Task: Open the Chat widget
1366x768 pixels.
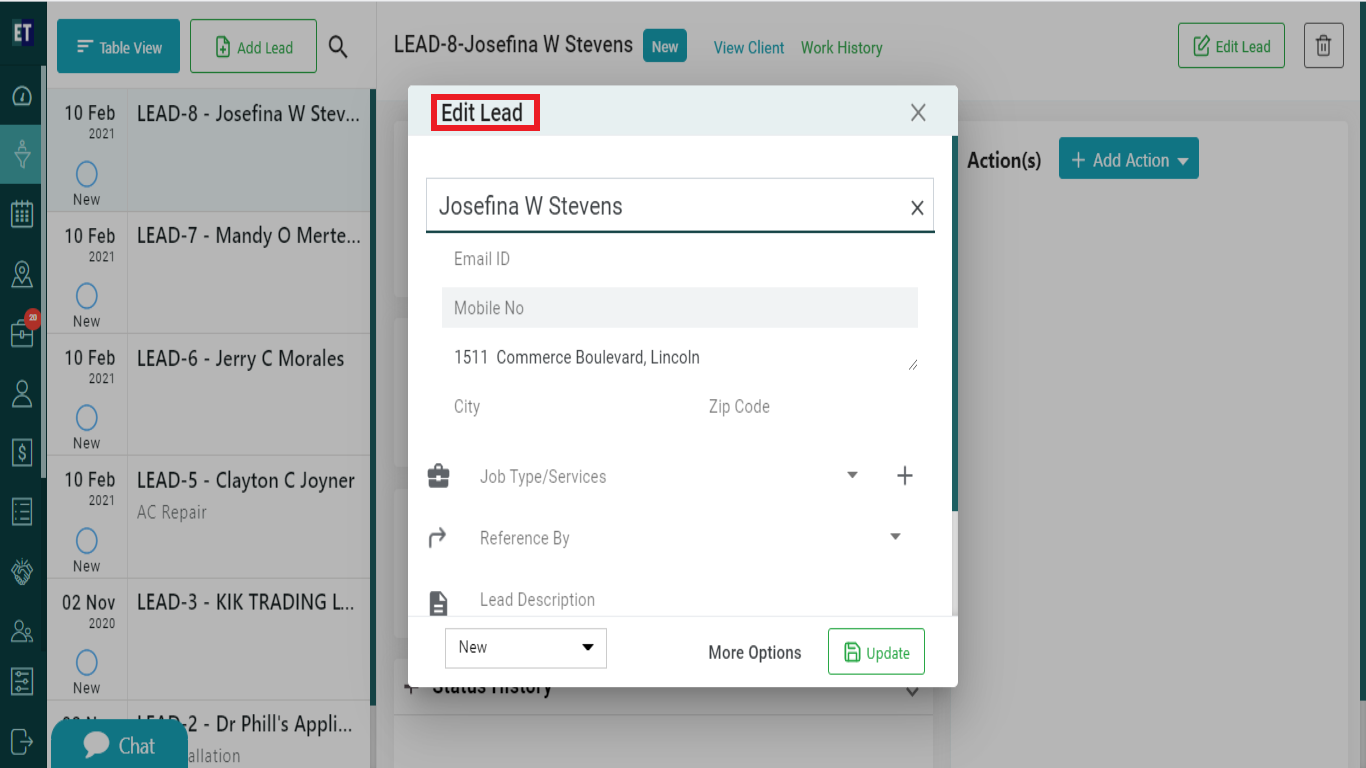Action: [x=120, y=745]
